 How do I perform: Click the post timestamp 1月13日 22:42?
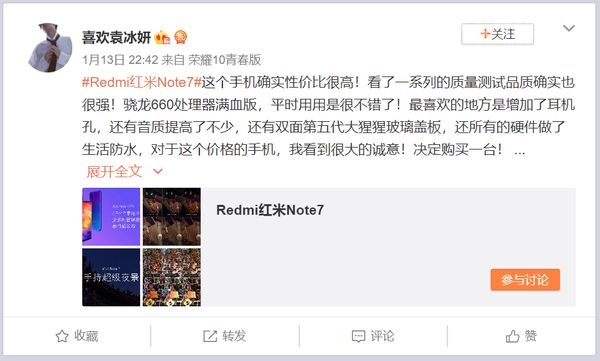120,60
